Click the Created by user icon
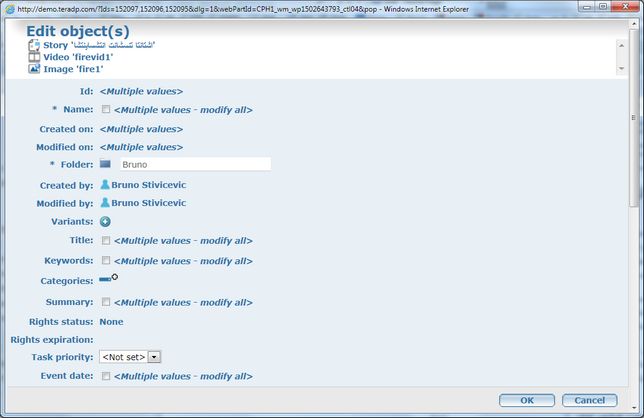This screenshot has height=418, width=644. [x=105, y=185]
